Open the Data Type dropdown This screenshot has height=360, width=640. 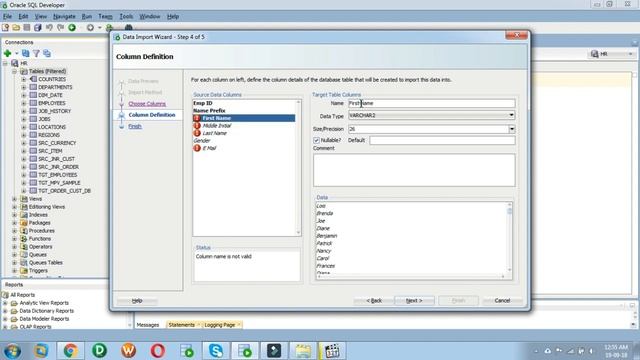click(511, 116)
